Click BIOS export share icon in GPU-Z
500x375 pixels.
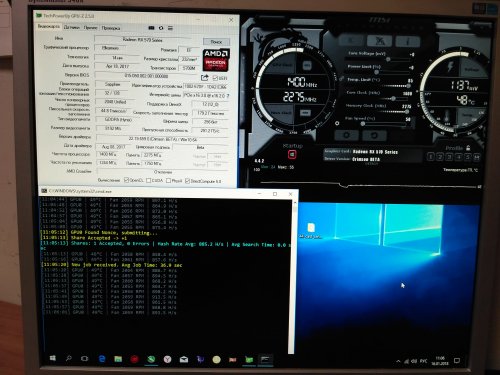[x=204, y=78]
